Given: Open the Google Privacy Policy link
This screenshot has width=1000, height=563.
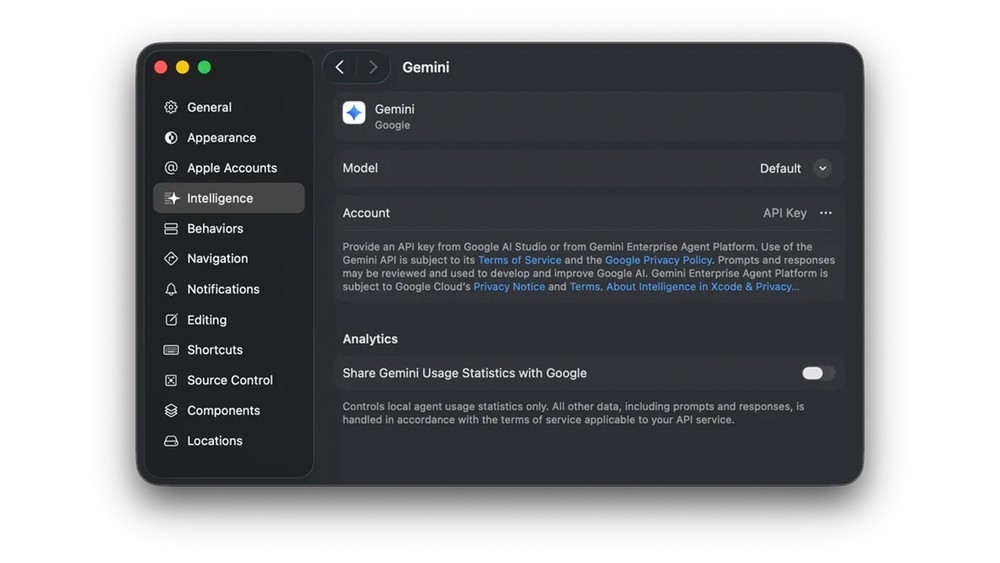Looking at the screenshot, I should click(658, 260).
